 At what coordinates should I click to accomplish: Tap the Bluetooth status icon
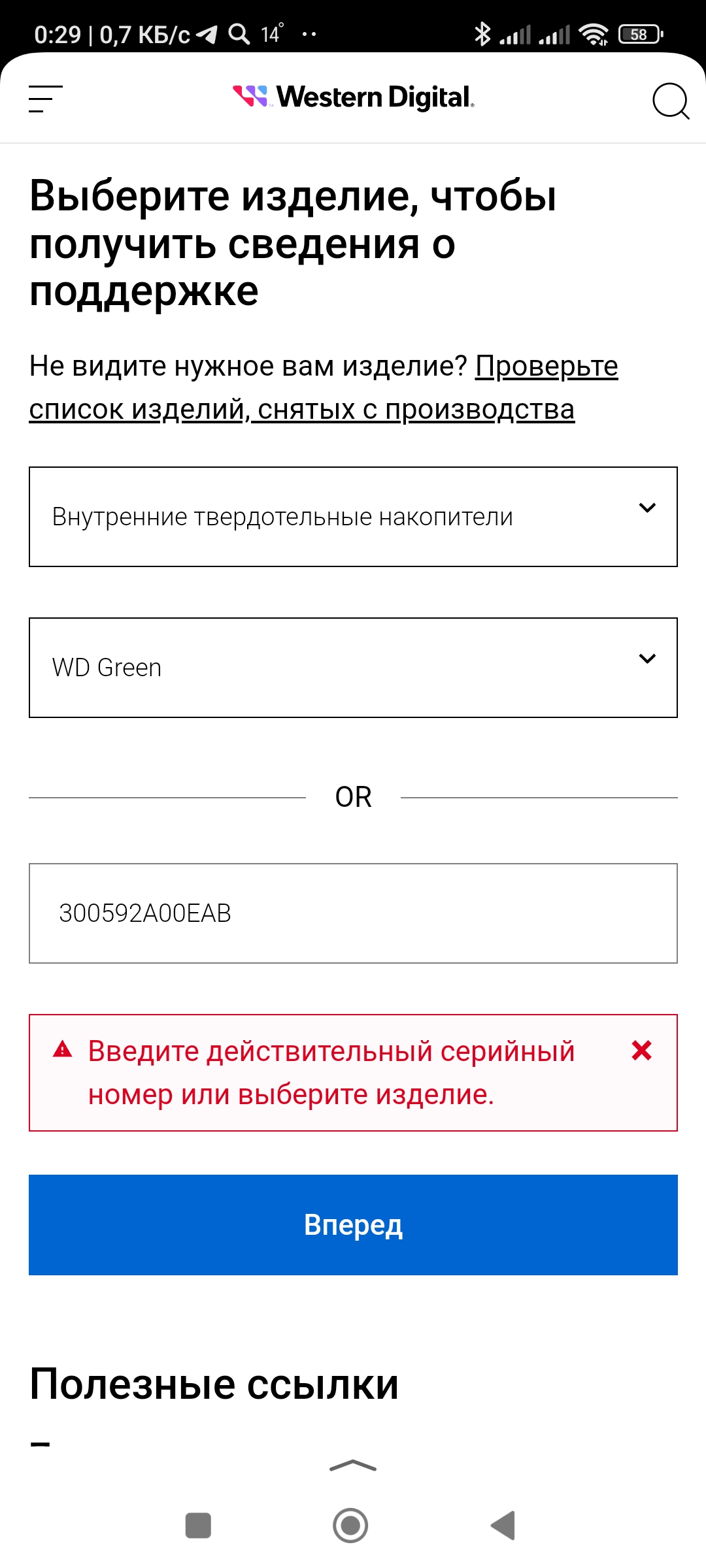482,34
